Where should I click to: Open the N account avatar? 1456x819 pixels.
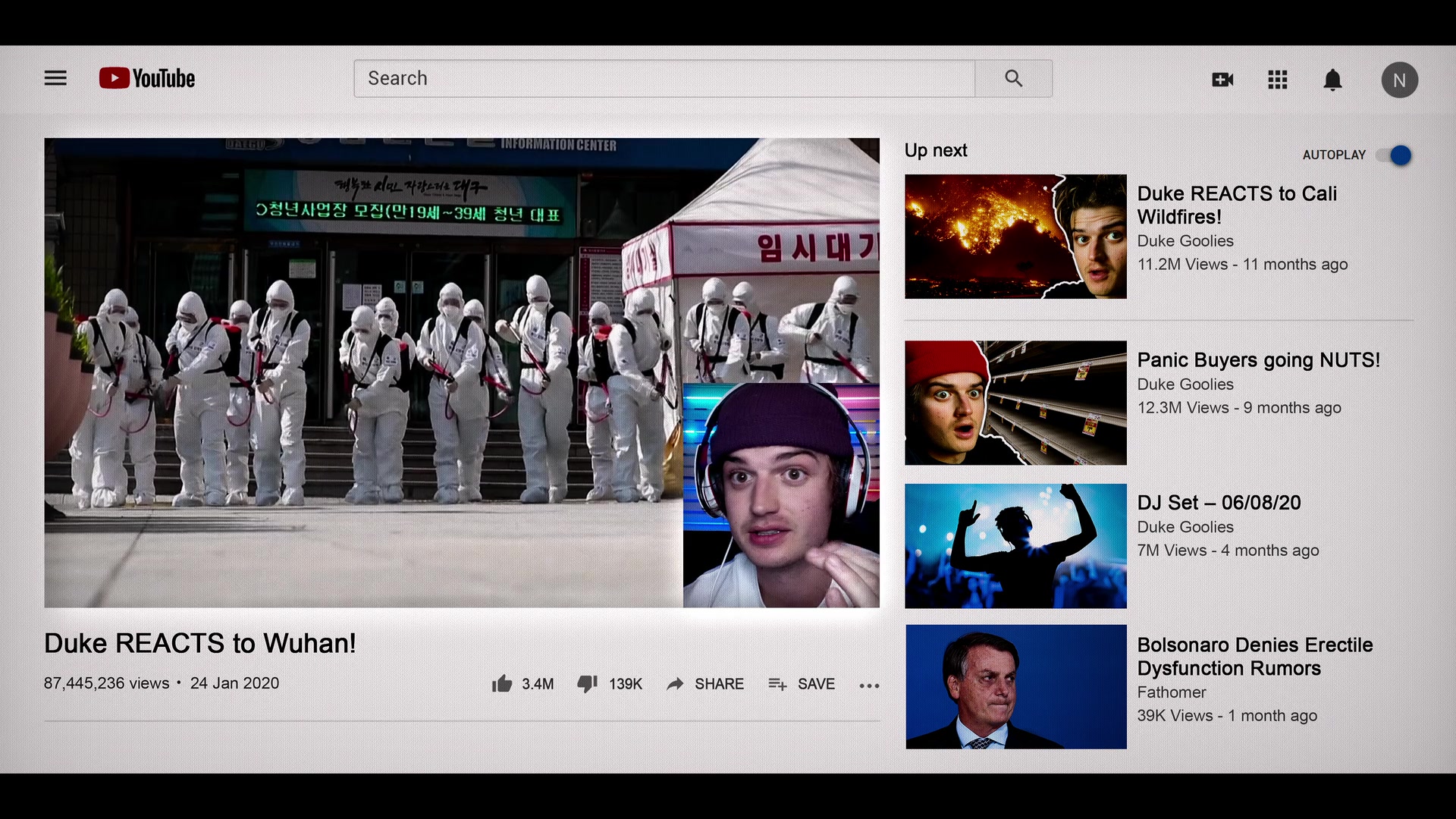[1399, 80]
